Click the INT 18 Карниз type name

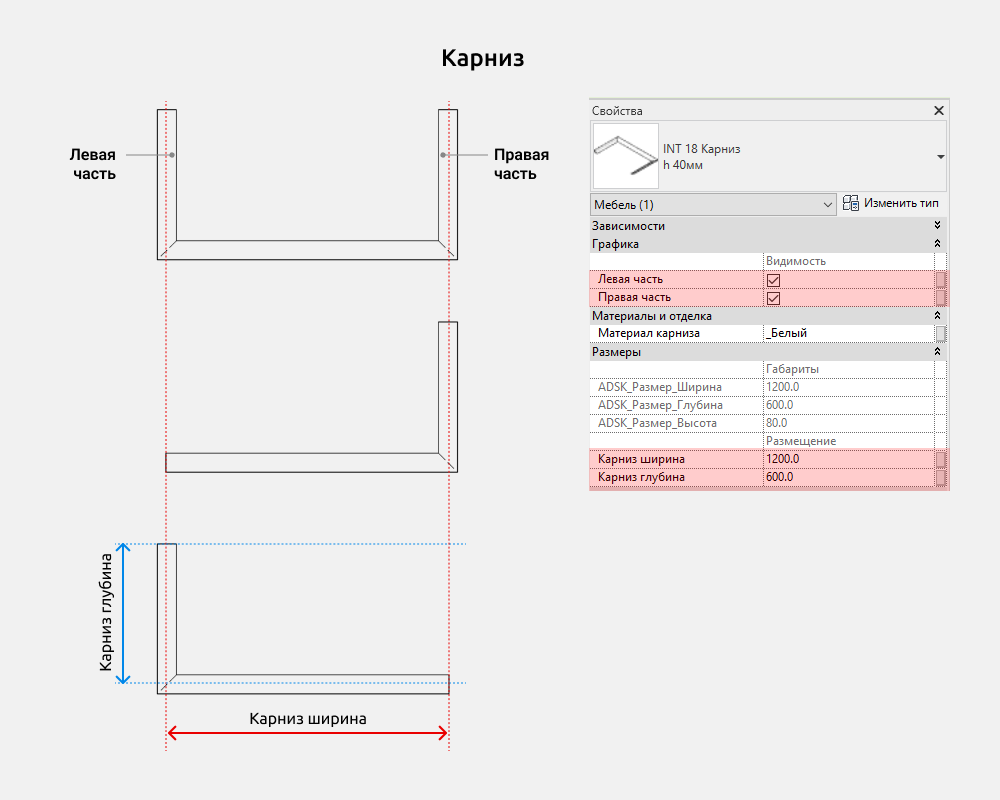pyautogui.click(x=702, y=149)
